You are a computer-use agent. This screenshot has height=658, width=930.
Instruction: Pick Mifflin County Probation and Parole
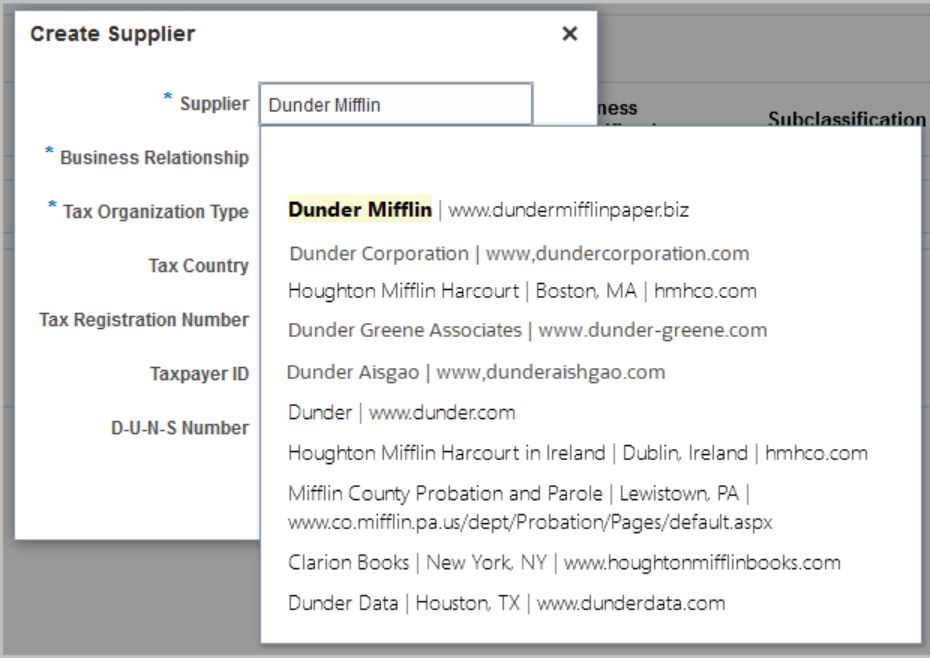[x=530, y=507]
